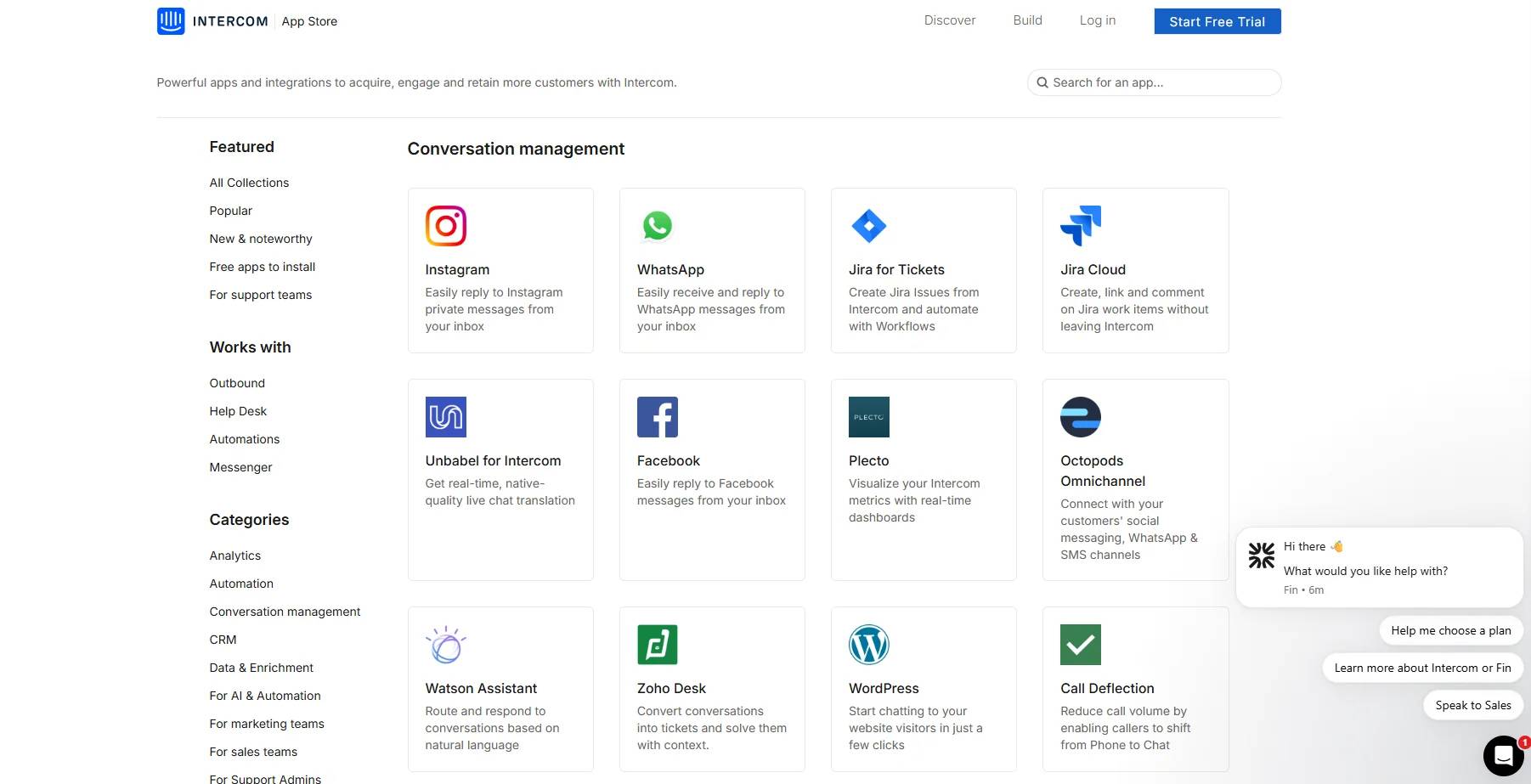The height and width of the screenshot is (784, 1531).
Task: Click the Plecto app icon
Action: (869, 417)
